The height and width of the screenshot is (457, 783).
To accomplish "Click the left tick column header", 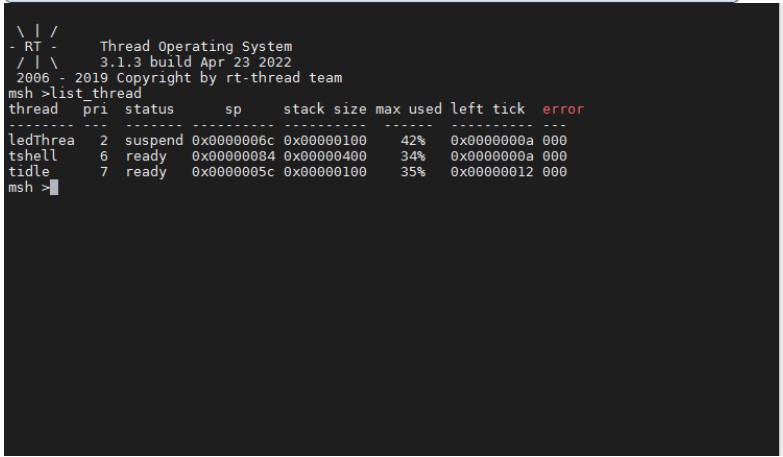I will [x=488, y=108].
